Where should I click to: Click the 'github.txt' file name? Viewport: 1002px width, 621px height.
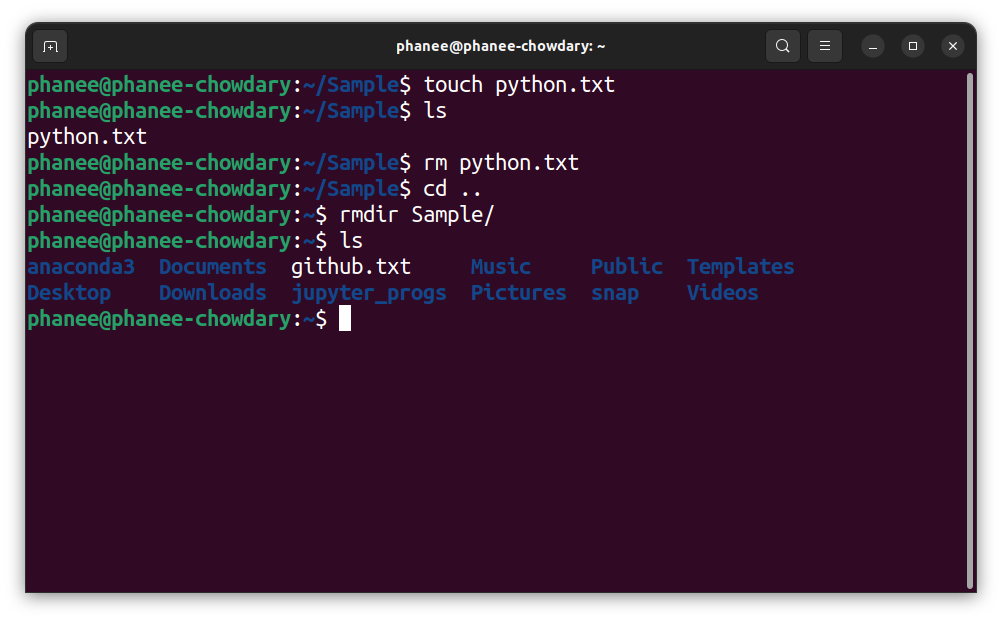tap(351, 266)
